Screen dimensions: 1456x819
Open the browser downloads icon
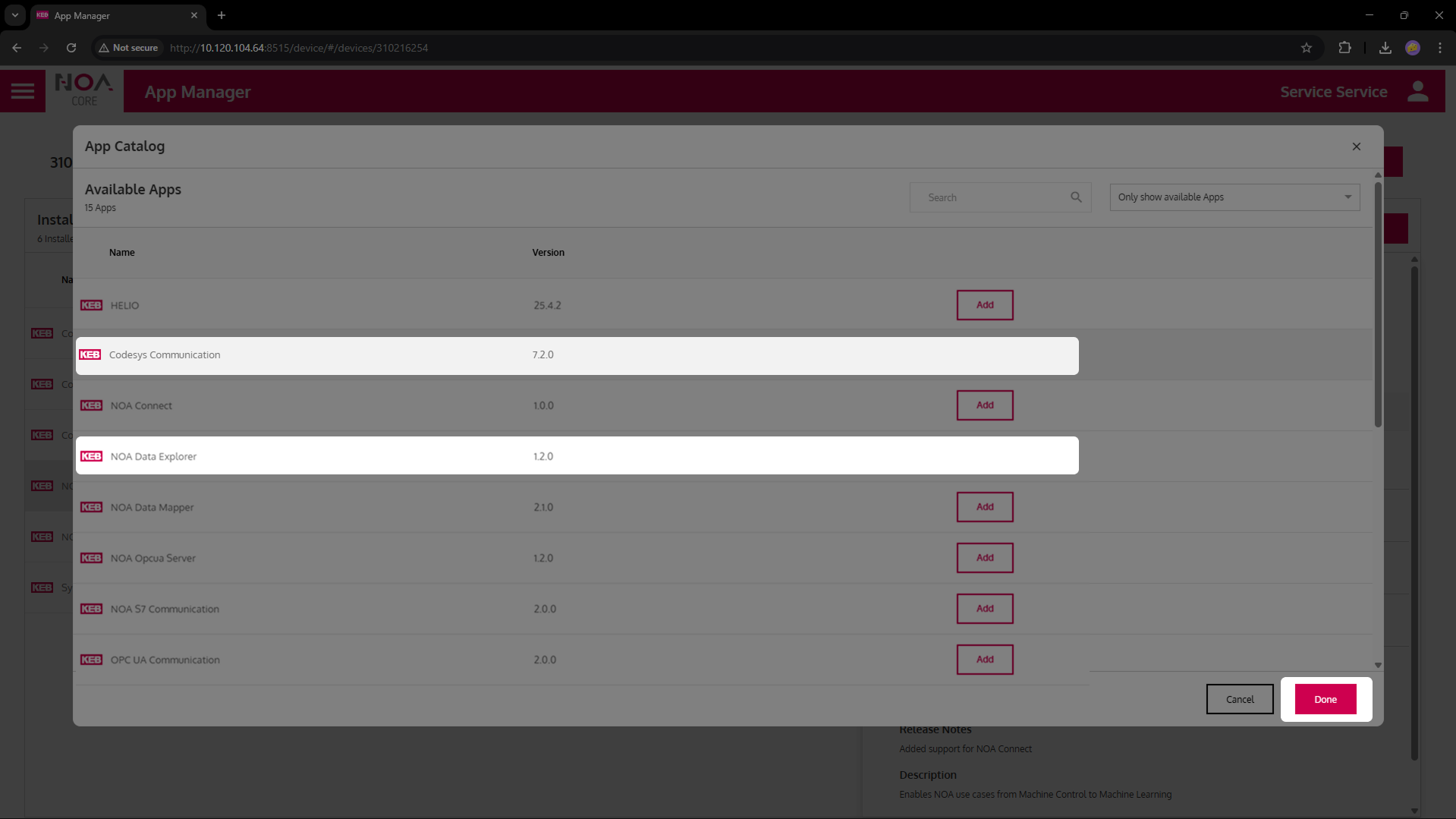tap(1385, 48)
